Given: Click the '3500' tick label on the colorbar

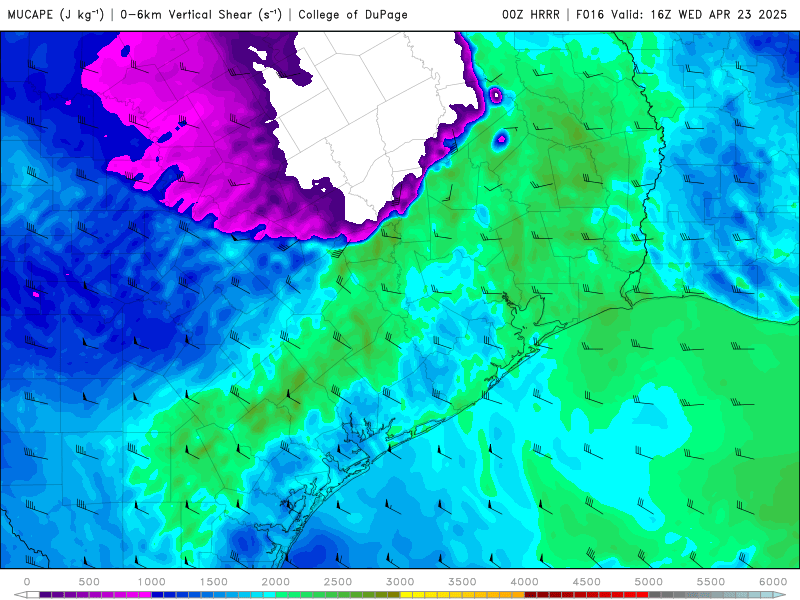Looking at the screenshot, I should tap(462, 582).
